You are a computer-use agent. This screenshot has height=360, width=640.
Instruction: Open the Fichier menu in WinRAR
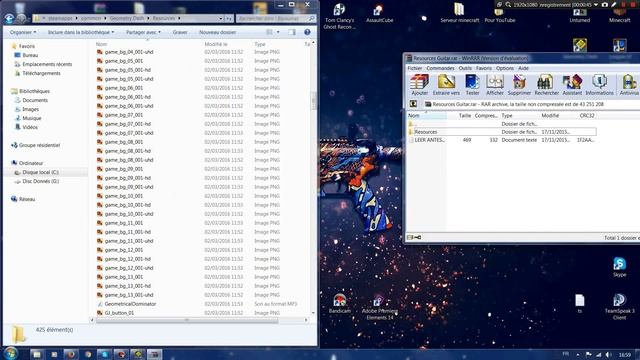pyautogui.click(x=414, y=68)
